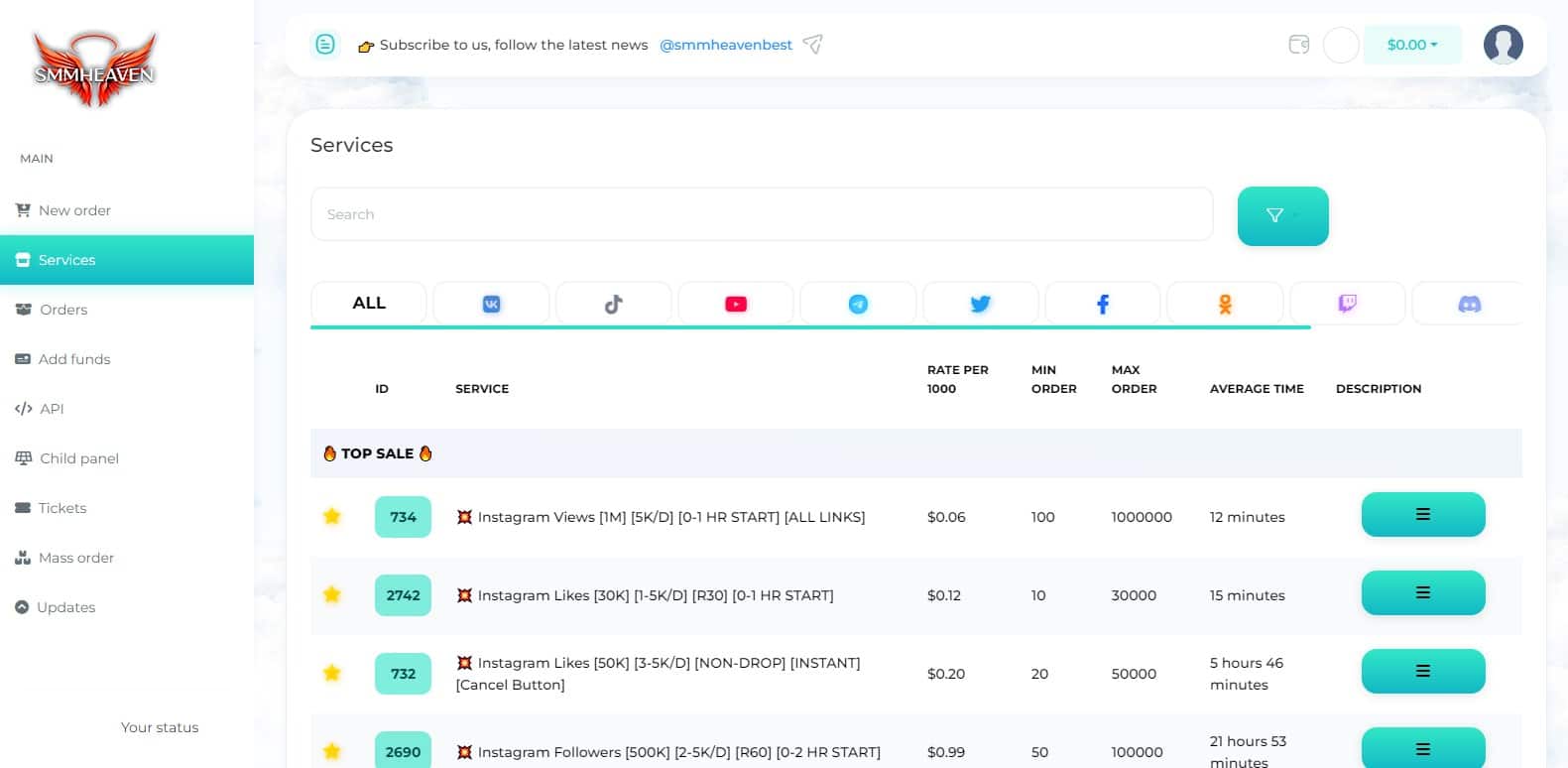Choose the Twitter bird category
Image resolution: width=1568 pixels, height=768 pixels.
pos(980,304)
